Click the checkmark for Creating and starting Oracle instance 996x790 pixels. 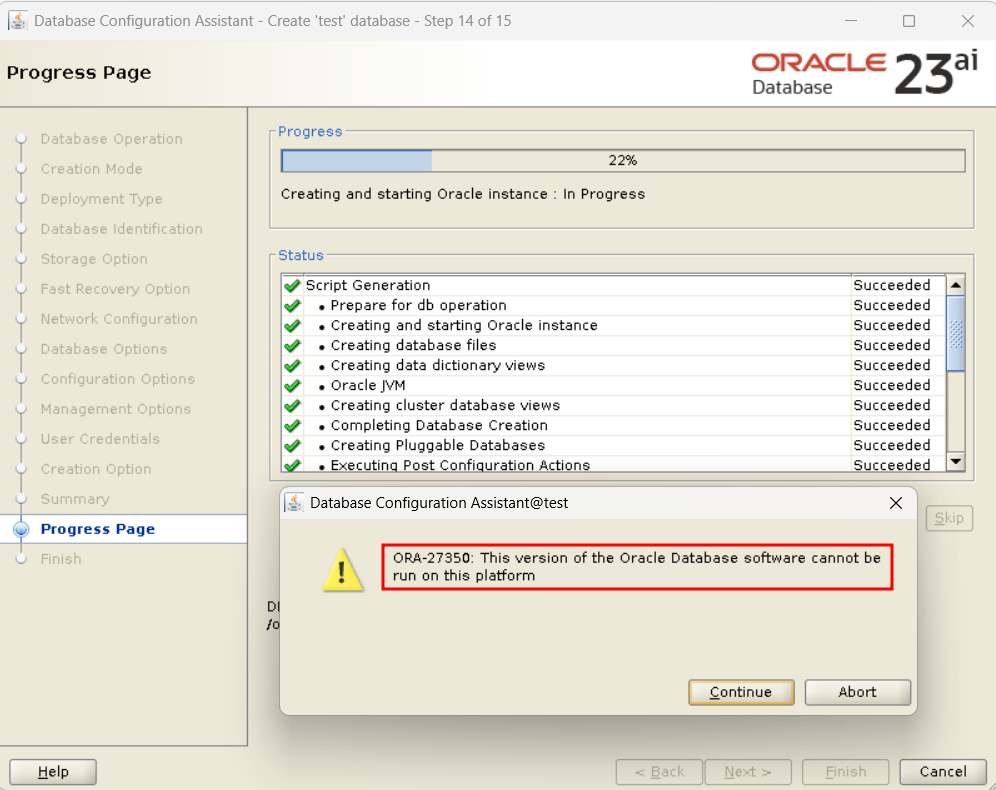coord(292,325)
